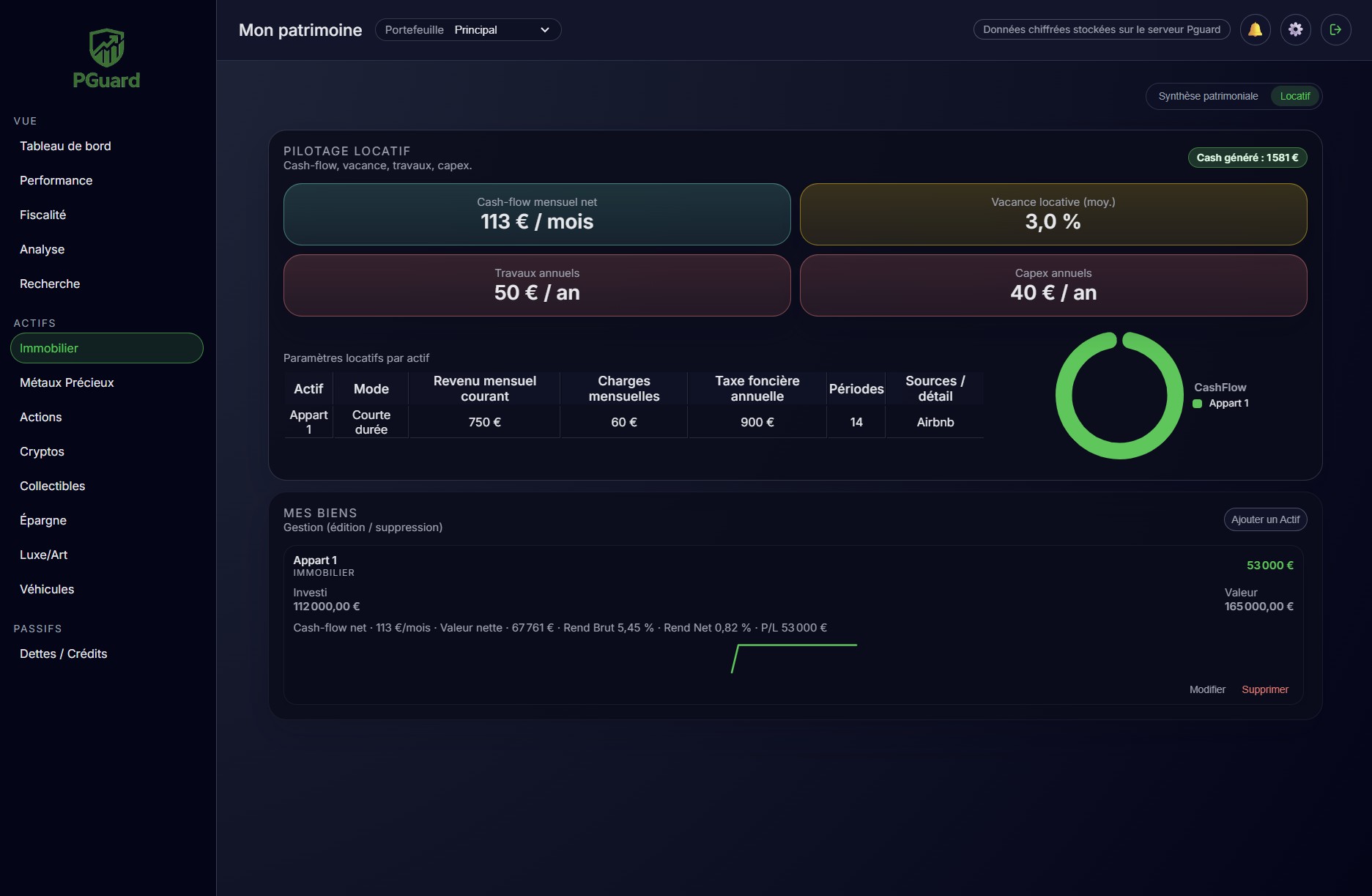This screenshot has height=896, width=1372.
Task: Switch to Synthèse patrimoniale view
Action: [x=1207, y=96]
